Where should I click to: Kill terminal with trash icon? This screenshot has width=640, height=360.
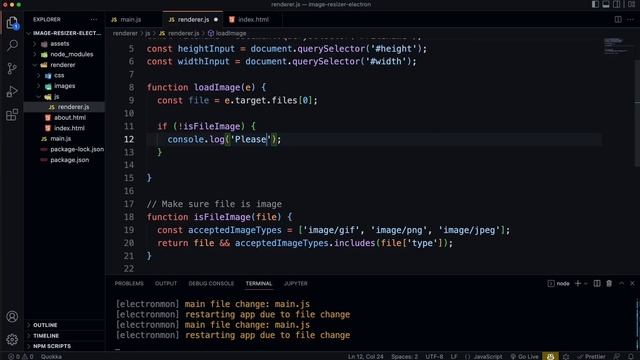(609, 283)
